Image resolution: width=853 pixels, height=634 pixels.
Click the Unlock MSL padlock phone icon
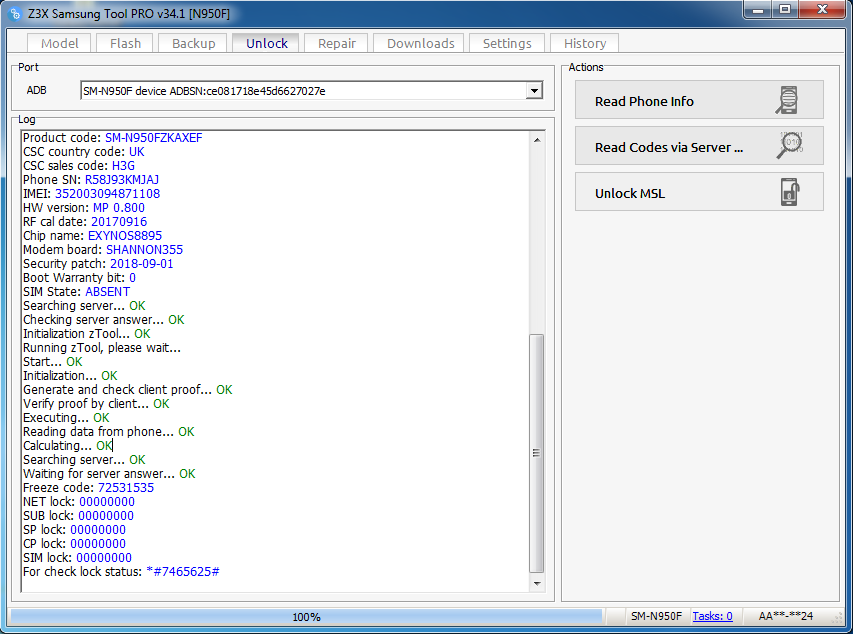click(x=790, y=192)
